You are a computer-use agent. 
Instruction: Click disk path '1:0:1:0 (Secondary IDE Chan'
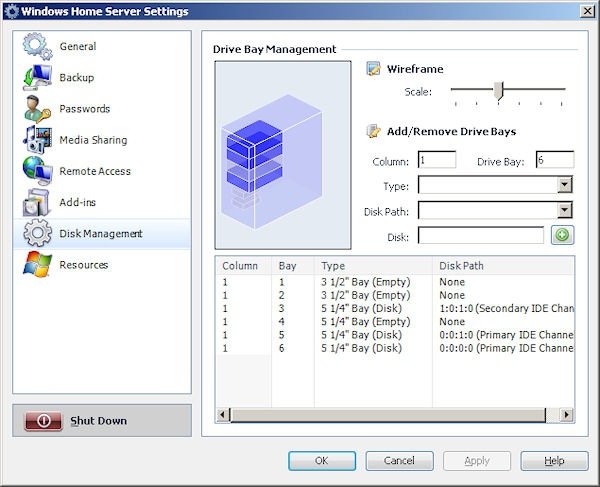(x=506, y=309)
